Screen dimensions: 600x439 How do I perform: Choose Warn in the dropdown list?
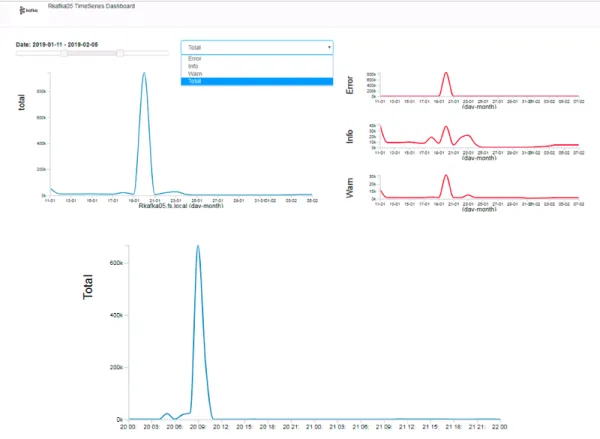257,74
